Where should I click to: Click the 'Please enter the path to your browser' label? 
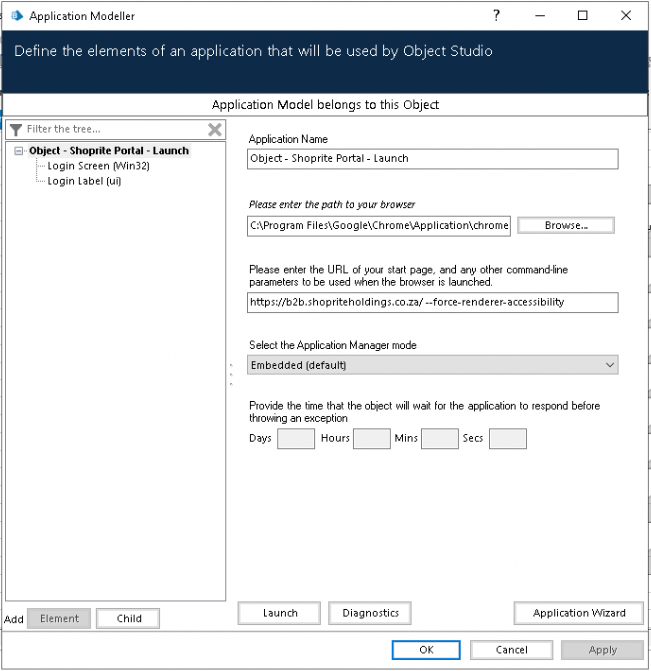click(x=332, y=205)
